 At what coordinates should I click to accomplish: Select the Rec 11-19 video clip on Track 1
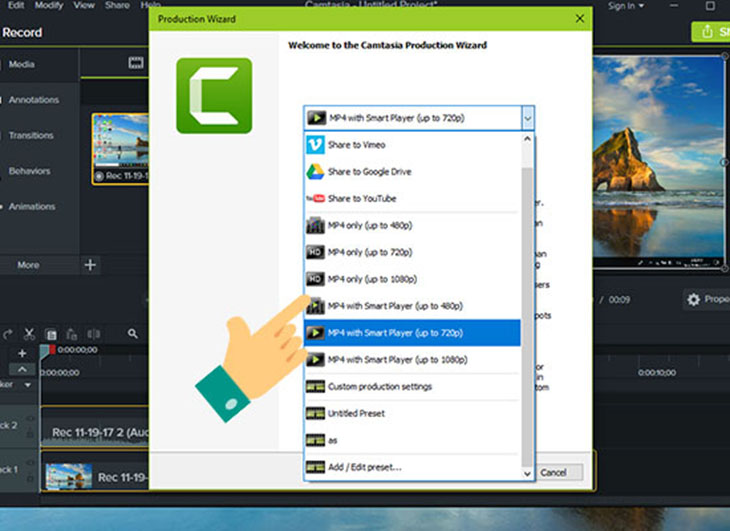tap(95, 472)
